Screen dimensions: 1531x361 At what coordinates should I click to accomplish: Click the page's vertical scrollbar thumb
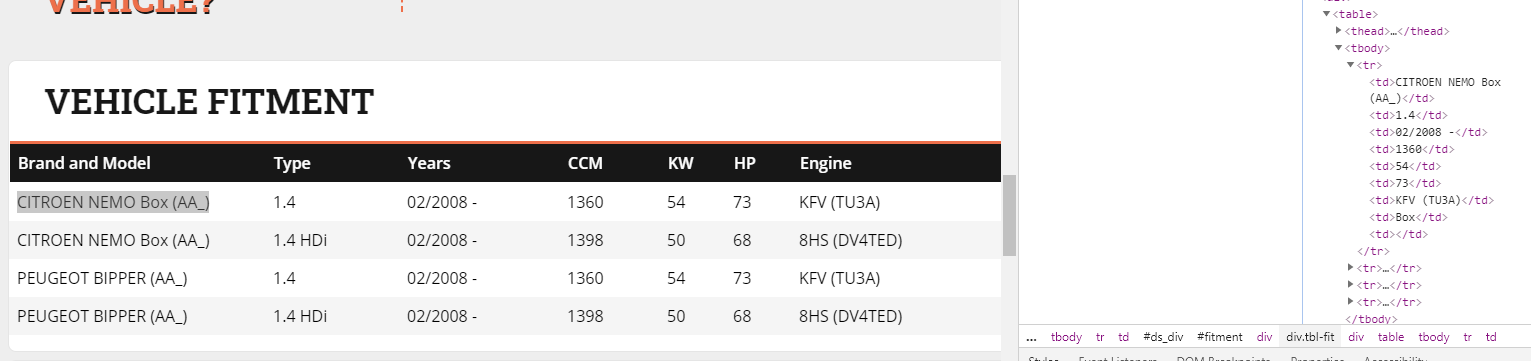1009,214
